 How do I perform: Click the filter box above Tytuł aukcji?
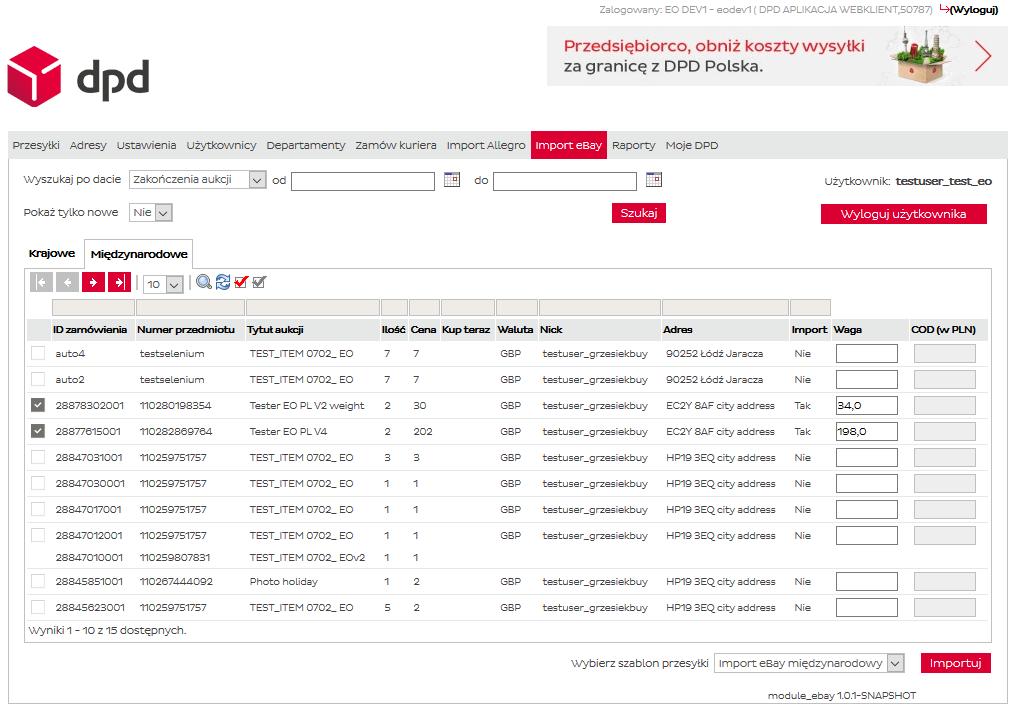click(x=313, y=307)
